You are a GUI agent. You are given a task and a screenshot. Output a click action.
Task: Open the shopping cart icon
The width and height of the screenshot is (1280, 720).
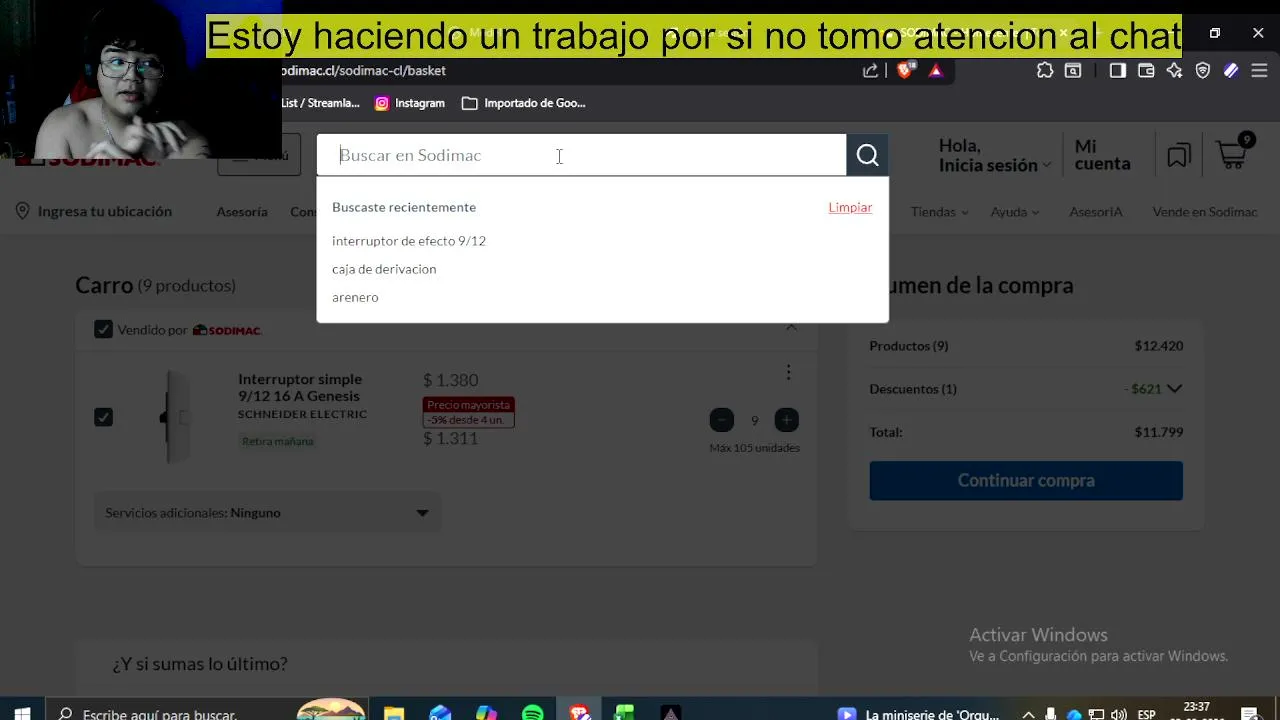1233,153
